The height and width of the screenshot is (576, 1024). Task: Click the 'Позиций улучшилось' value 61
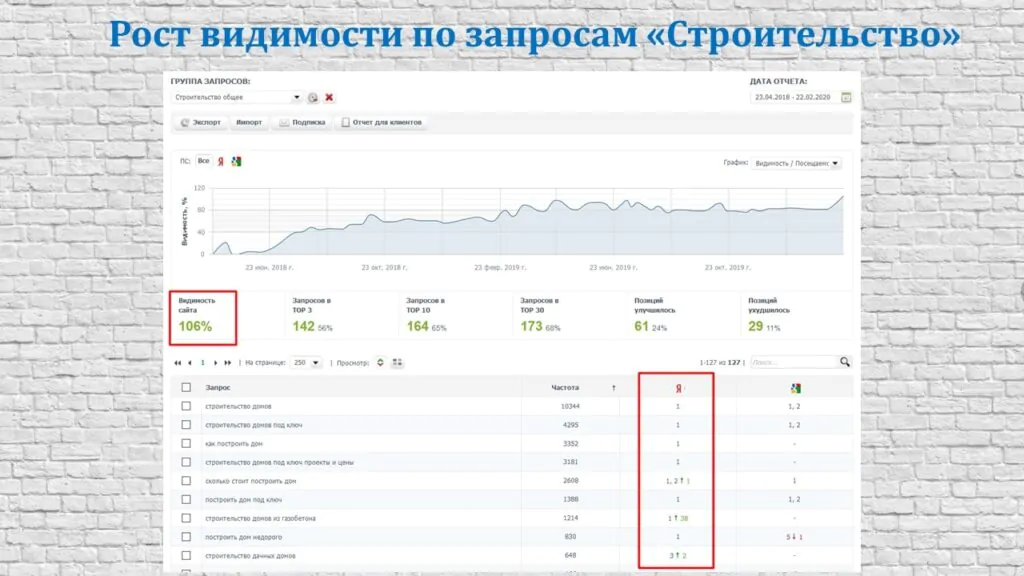[x=641, y=326]
